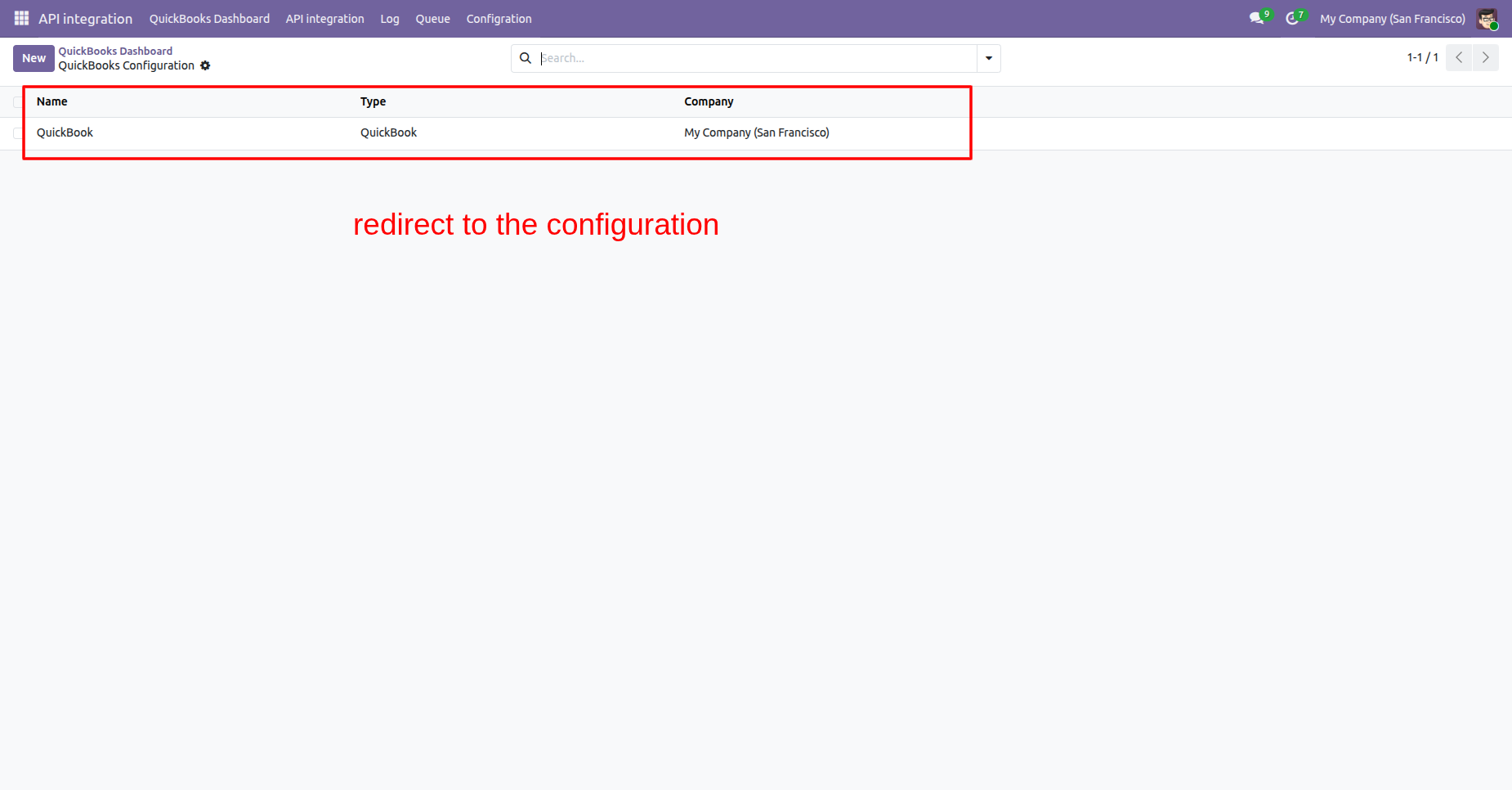Viewport: 1512px width, 790px height.
Task: Open the conversations chat bubble icon
Action: pos(1257,18)
